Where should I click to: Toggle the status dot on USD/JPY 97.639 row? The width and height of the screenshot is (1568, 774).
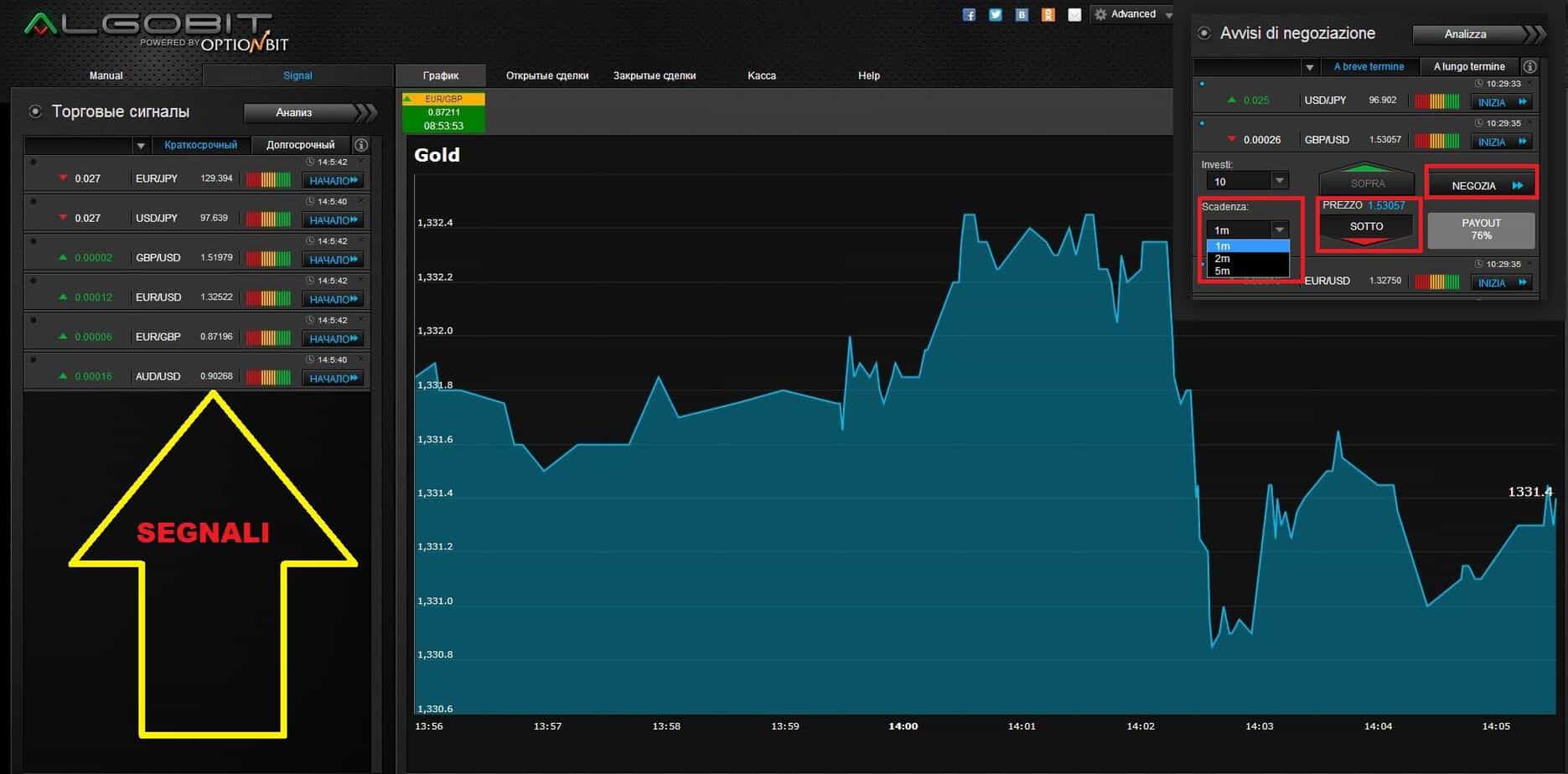(x=34, y=201)
